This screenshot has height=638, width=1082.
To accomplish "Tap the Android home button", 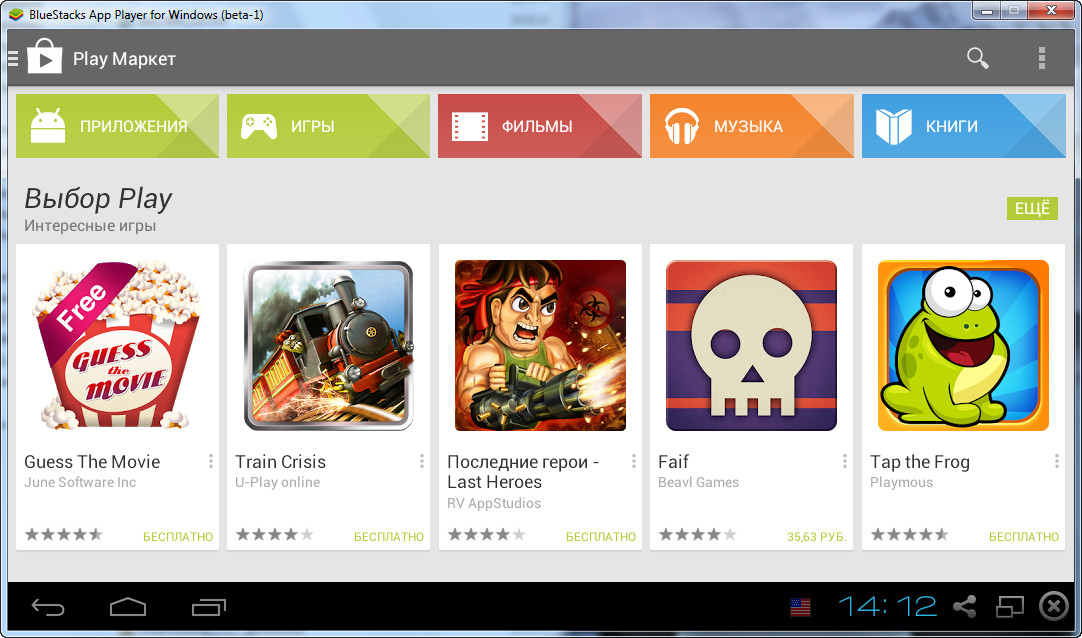I will coord(128,607).
